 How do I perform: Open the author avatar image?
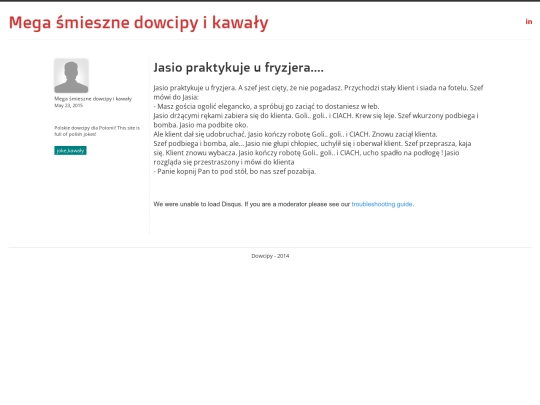[x=71, y=76]
